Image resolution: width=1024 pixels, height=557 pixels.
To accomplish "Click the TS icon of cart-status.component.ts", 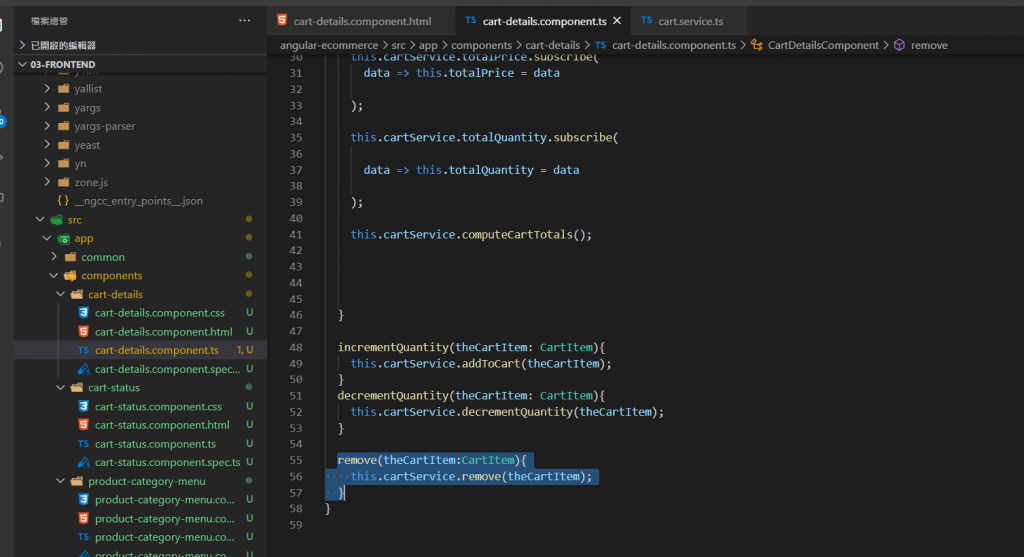I will point(83,443).
